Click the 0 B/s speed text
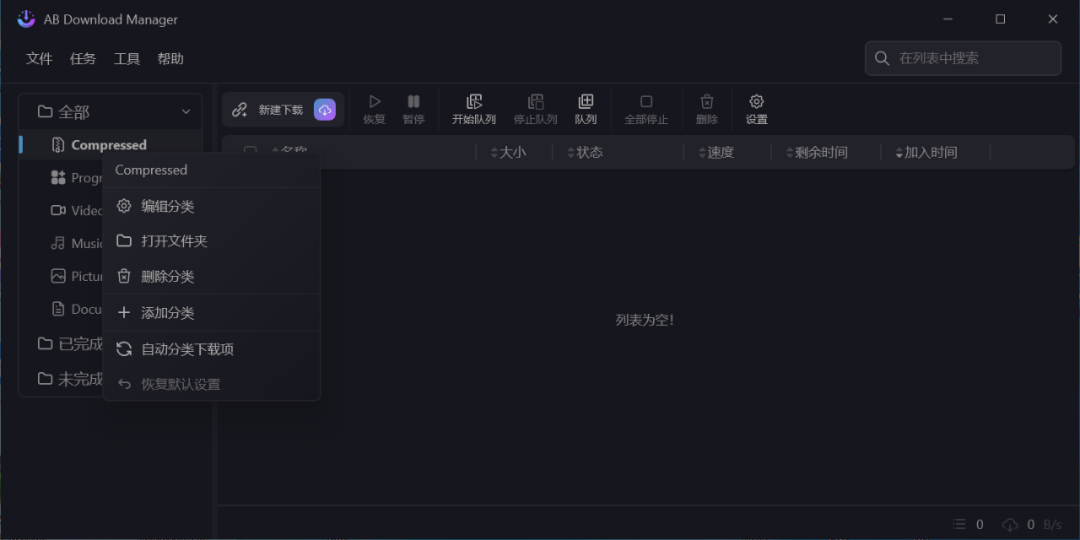 pos(1044,525)
